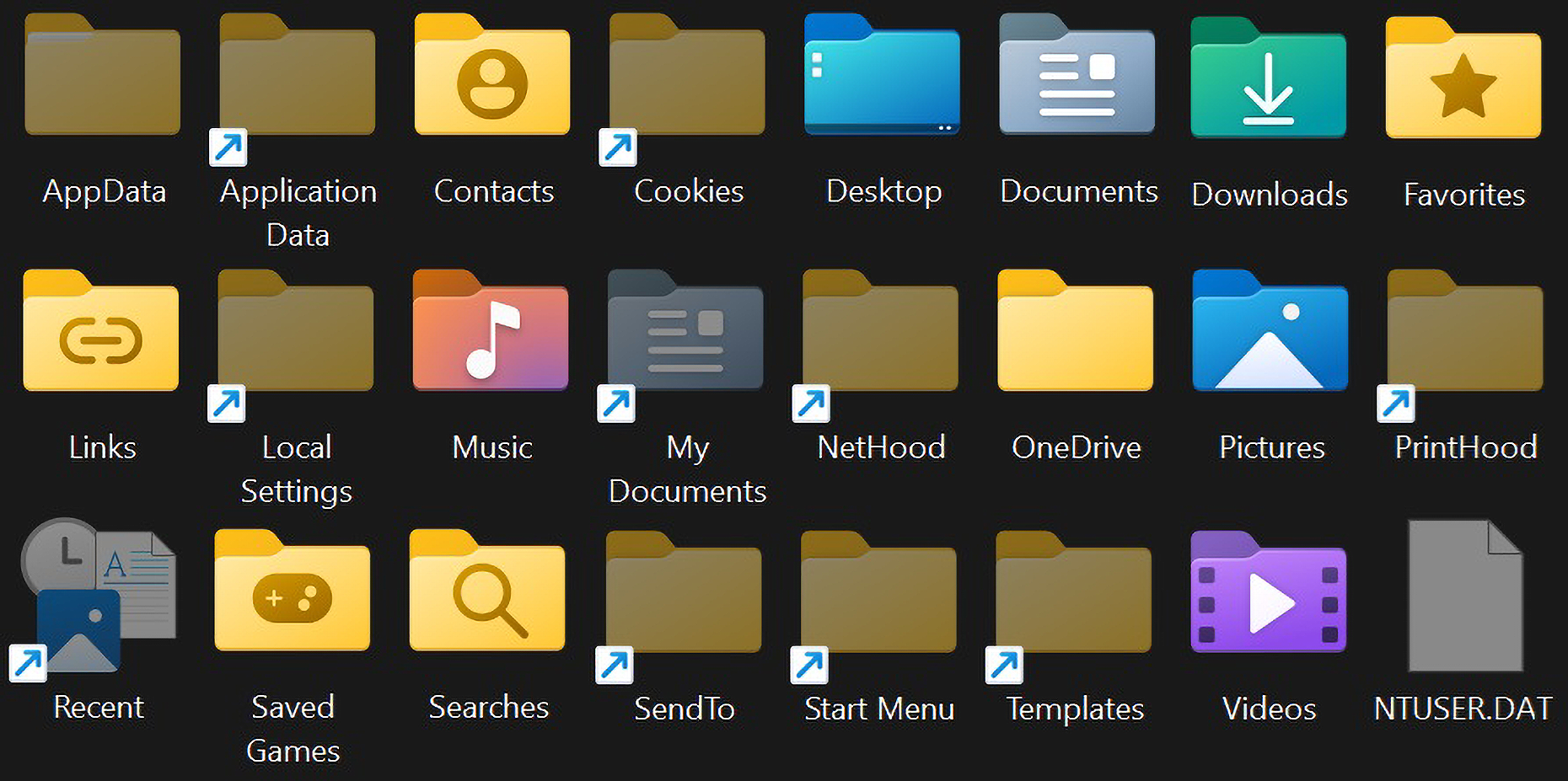1568x781 pixels.
Task: Click the 'Templates' label text
Action: click(x=1075, y=709)
